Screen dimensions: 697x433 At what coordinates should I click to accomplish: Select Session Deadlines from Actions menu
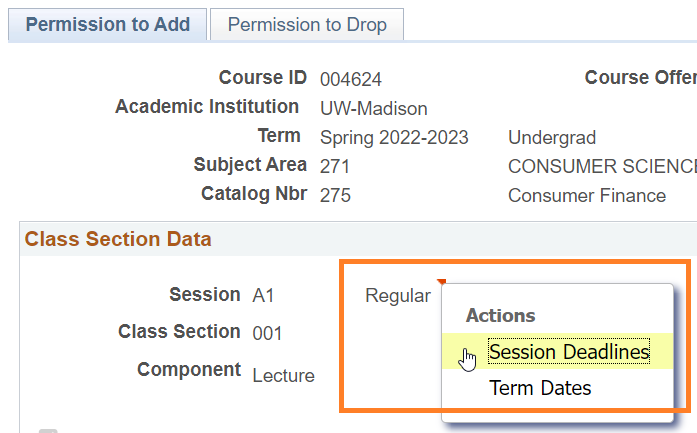569,352
